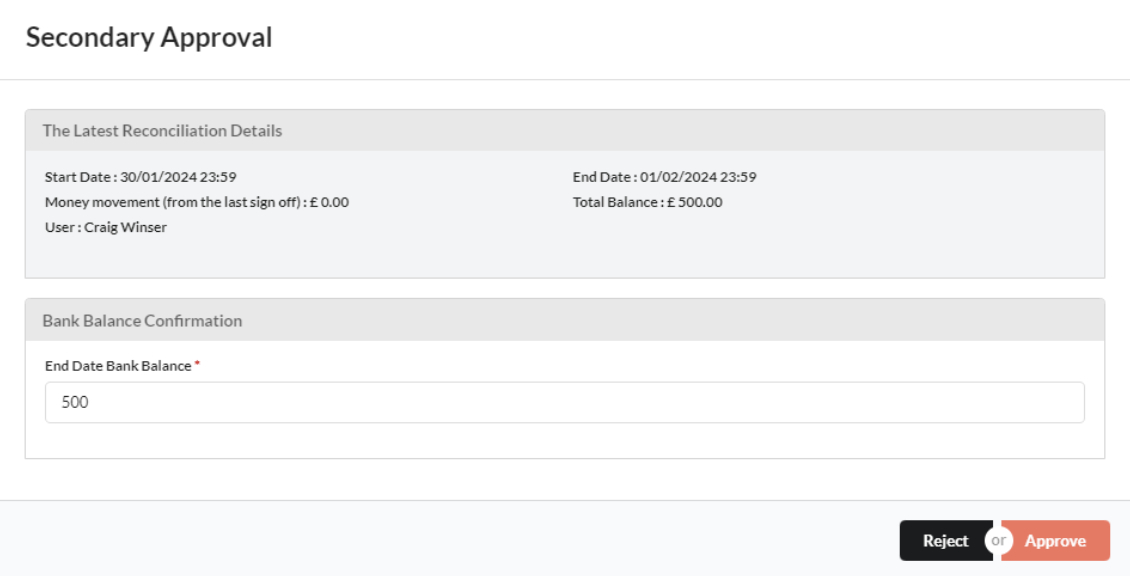Click the End Date Bank Balance label
This screenshot has width=1130, height=576.
(x=118, y=366)
